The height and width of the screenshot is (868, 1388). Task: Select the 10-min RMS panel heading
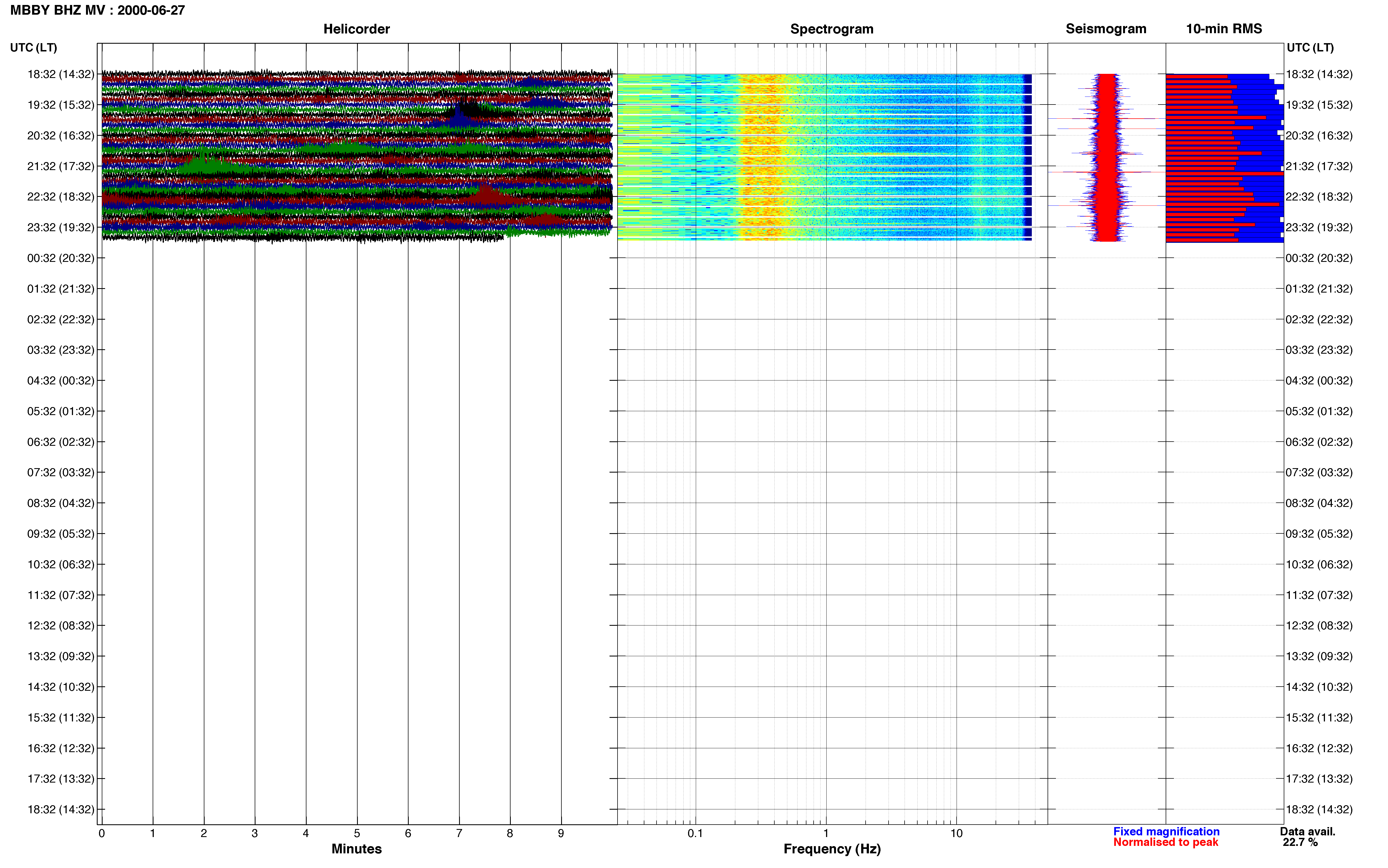pos(1224,29)
